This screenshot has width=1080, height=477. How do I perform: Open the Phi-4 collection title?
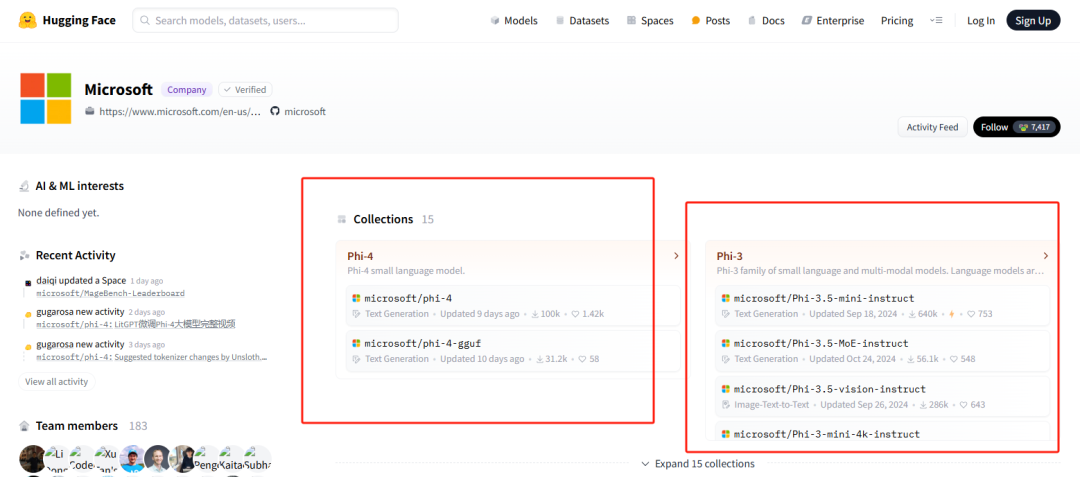pos(360,256)
